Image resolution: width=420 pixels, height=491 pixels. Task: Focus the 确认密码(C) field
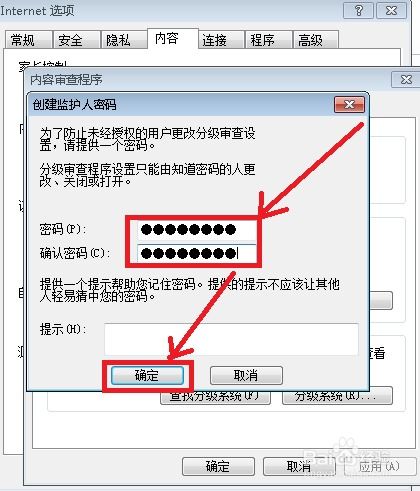197,253
